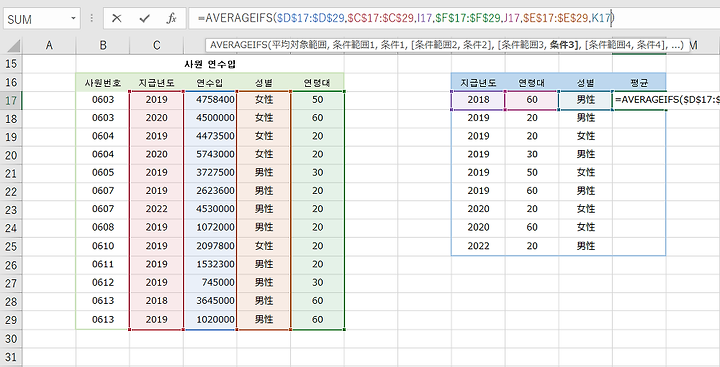Click the 연령대 header in right table

pyautogui.click(x=532, y=82)
